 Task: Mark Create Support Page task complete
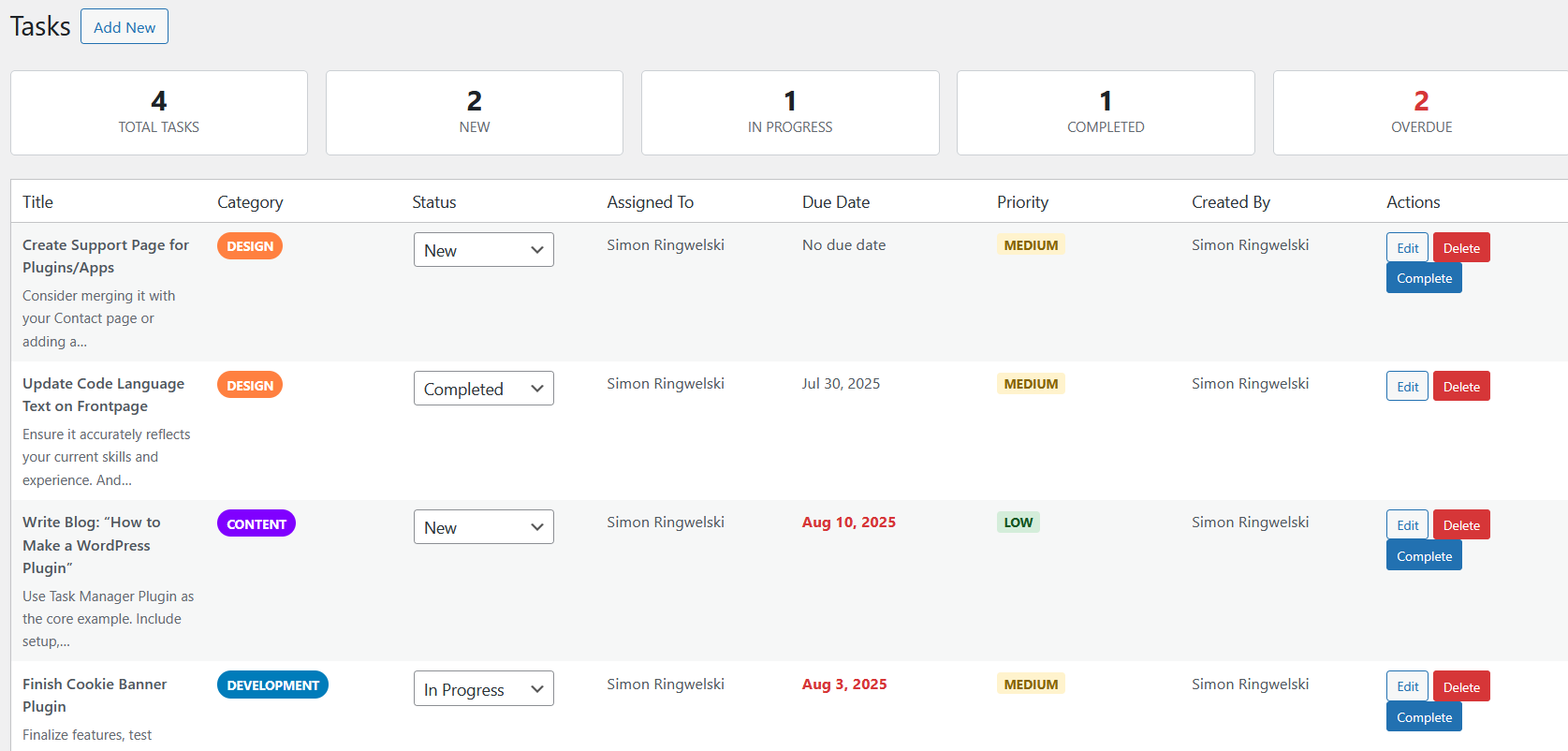coord(1423,278)
